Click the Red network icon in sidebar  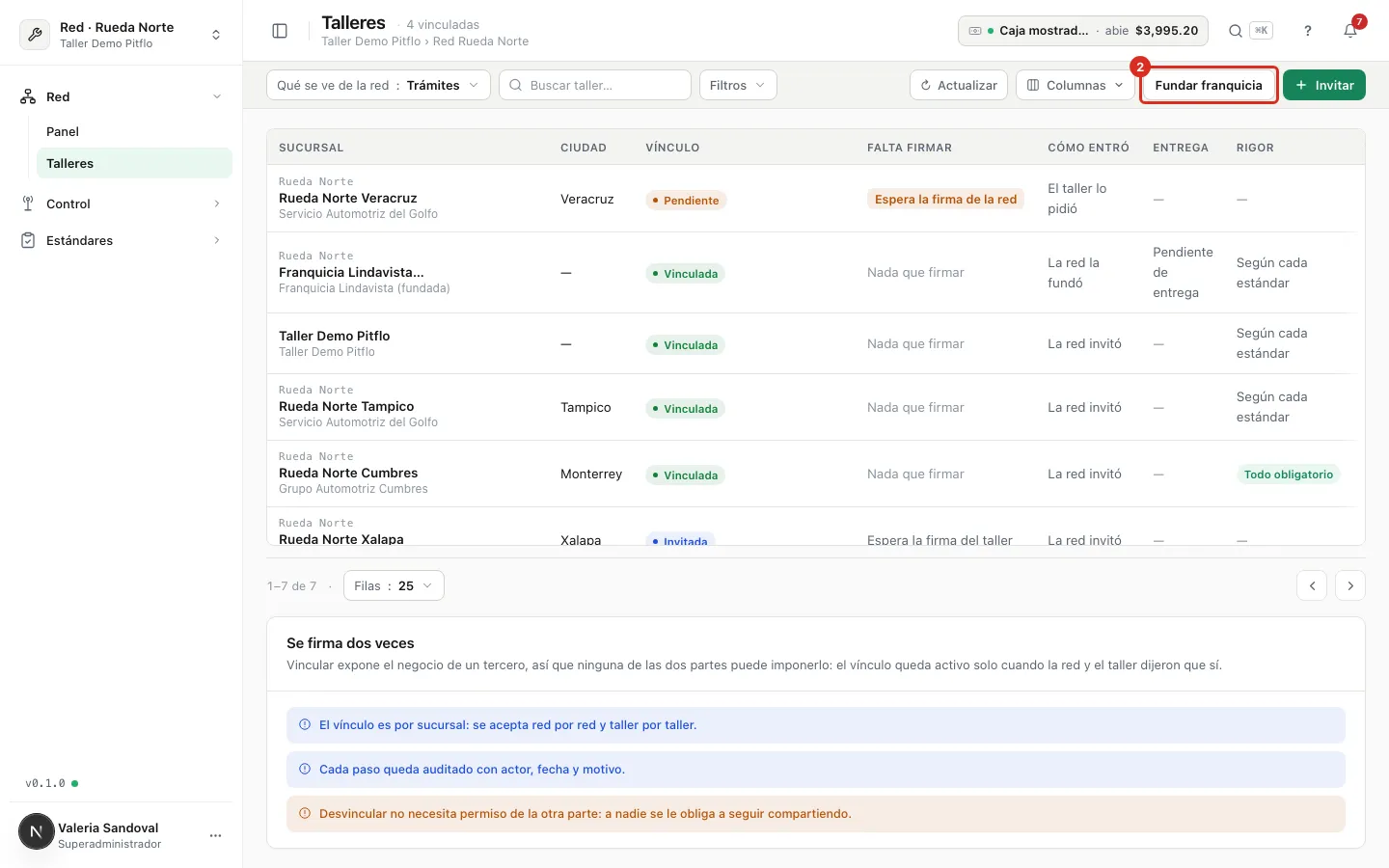point(28,96)
